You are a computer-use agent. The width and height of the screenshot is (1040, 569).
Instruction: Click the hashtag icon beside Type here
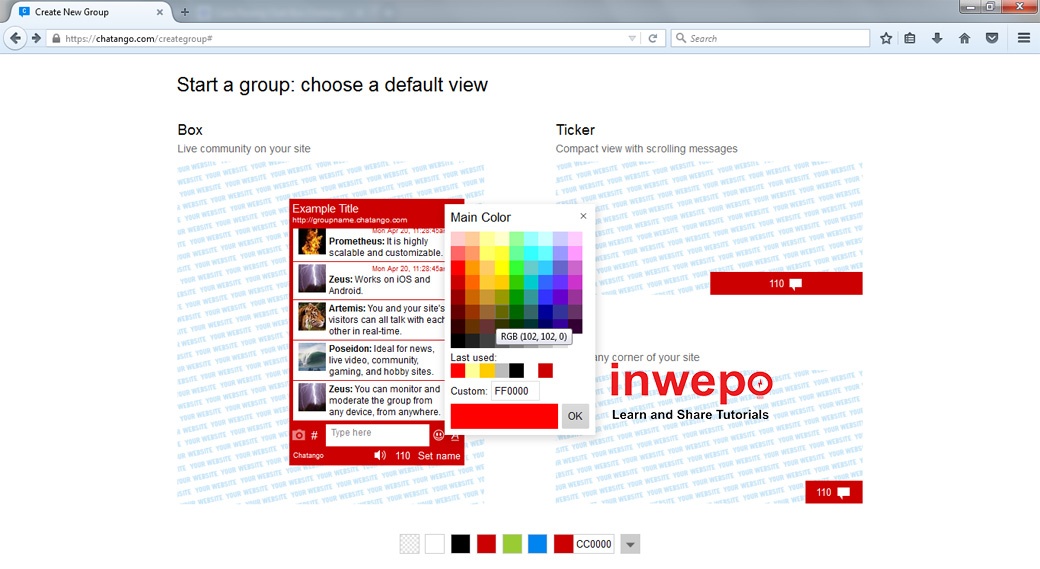pos(314,435)
